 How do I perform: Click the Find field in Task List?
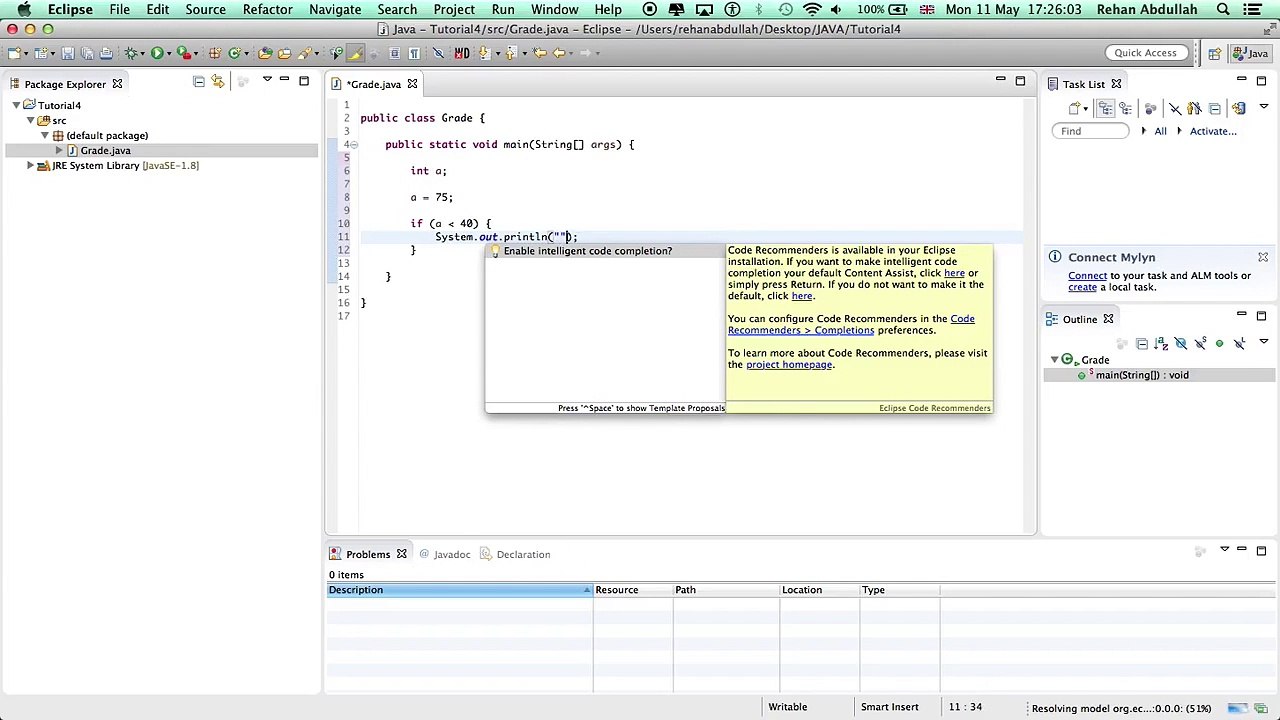pos(1092,131)
